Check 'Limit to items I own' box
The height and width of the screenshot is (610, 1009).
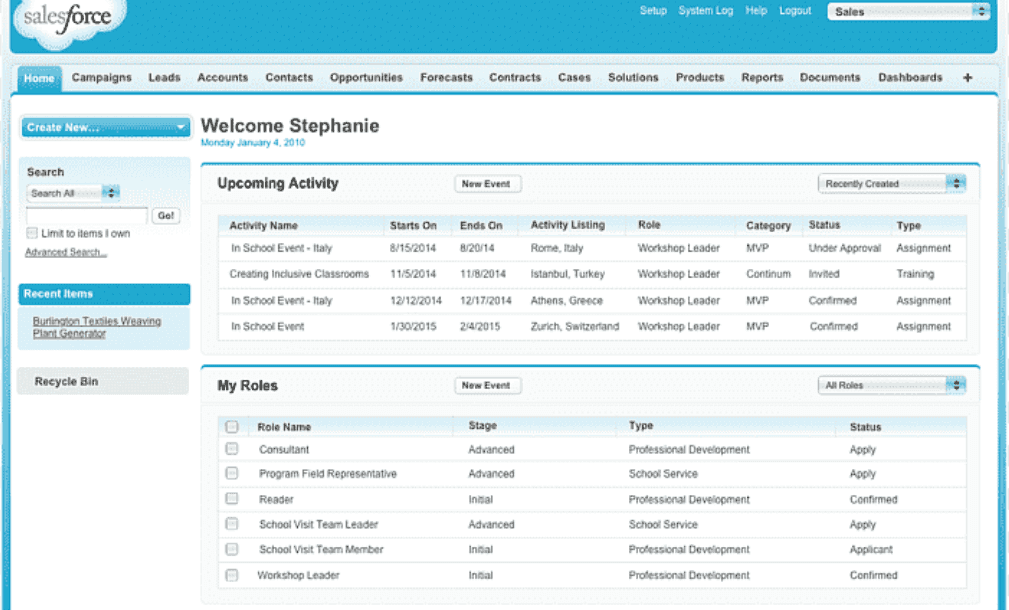coord(32,233)
